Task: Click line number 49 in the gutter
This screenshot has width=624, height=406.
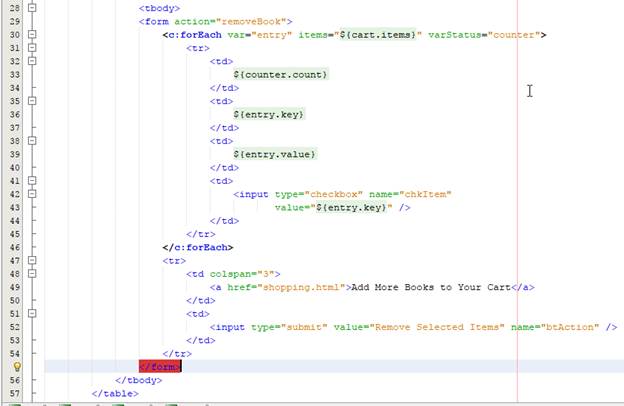Action: coord(15,287)
